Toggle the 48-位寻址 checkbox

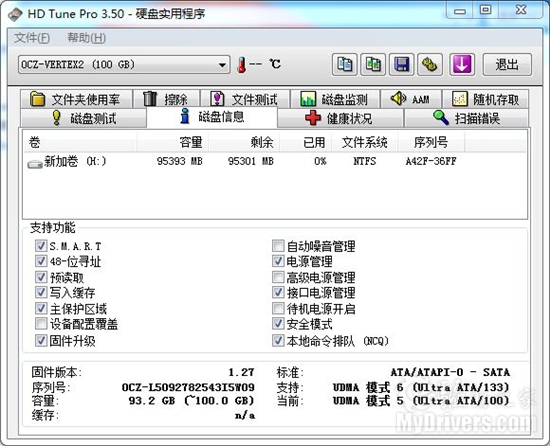[x=41, y=261]
